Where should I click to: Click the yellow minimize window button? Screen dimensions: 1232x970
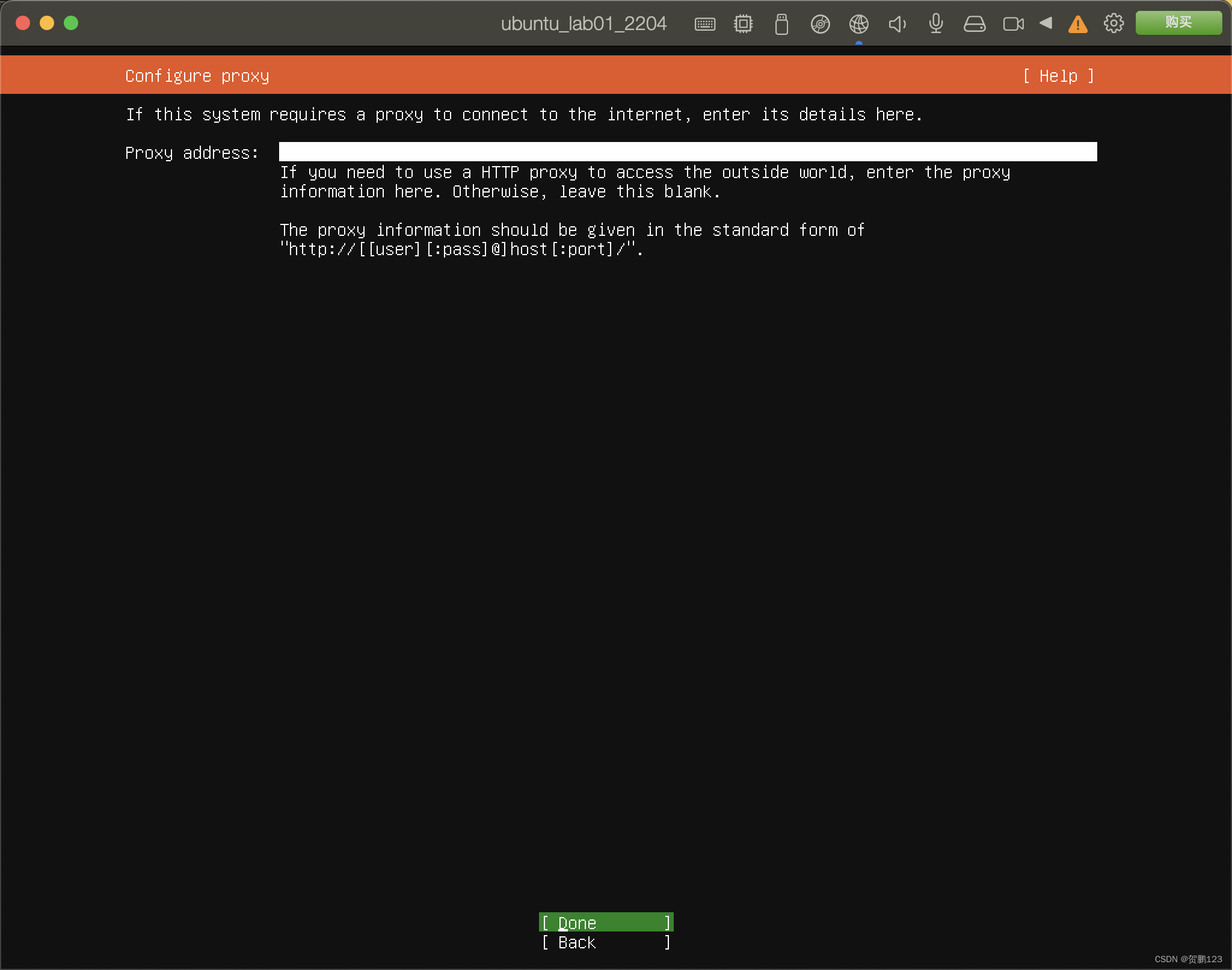point(47,23)
